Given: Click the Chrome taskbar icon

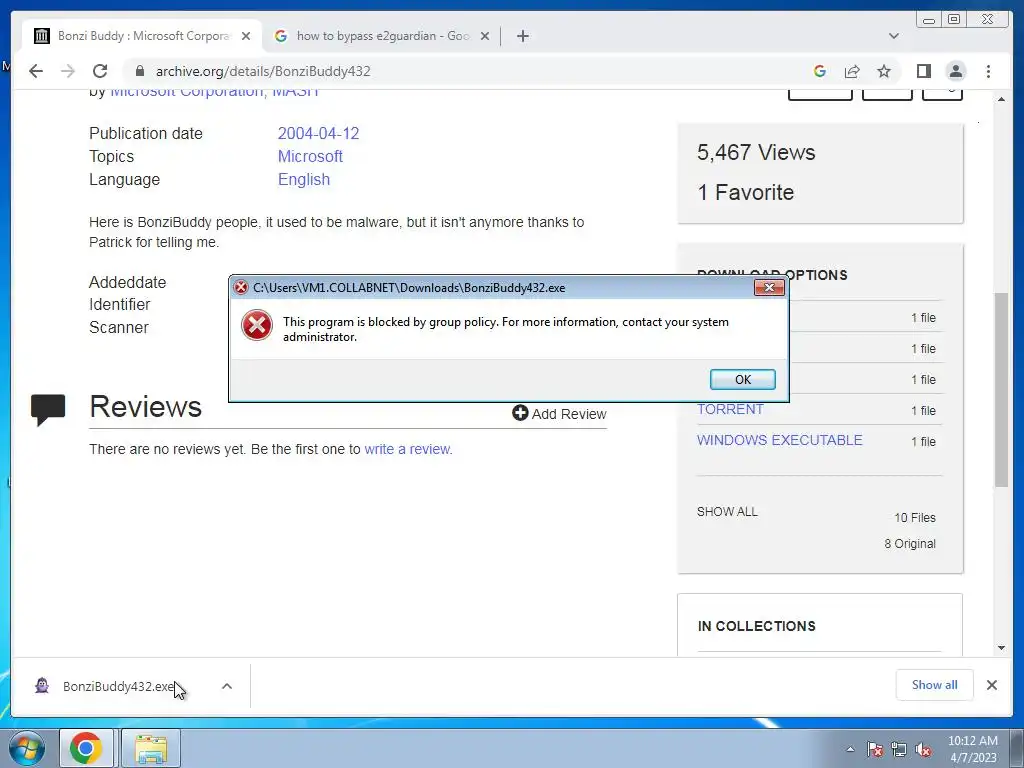Looking at the screenshot, I should [x=86, y=748].
